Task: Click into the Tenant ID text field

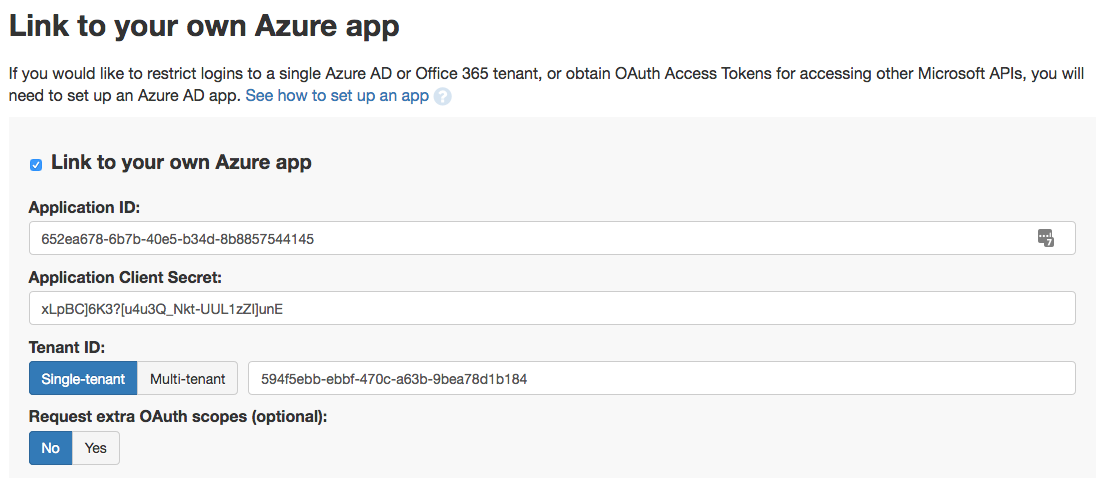Action: click(661, 379)
